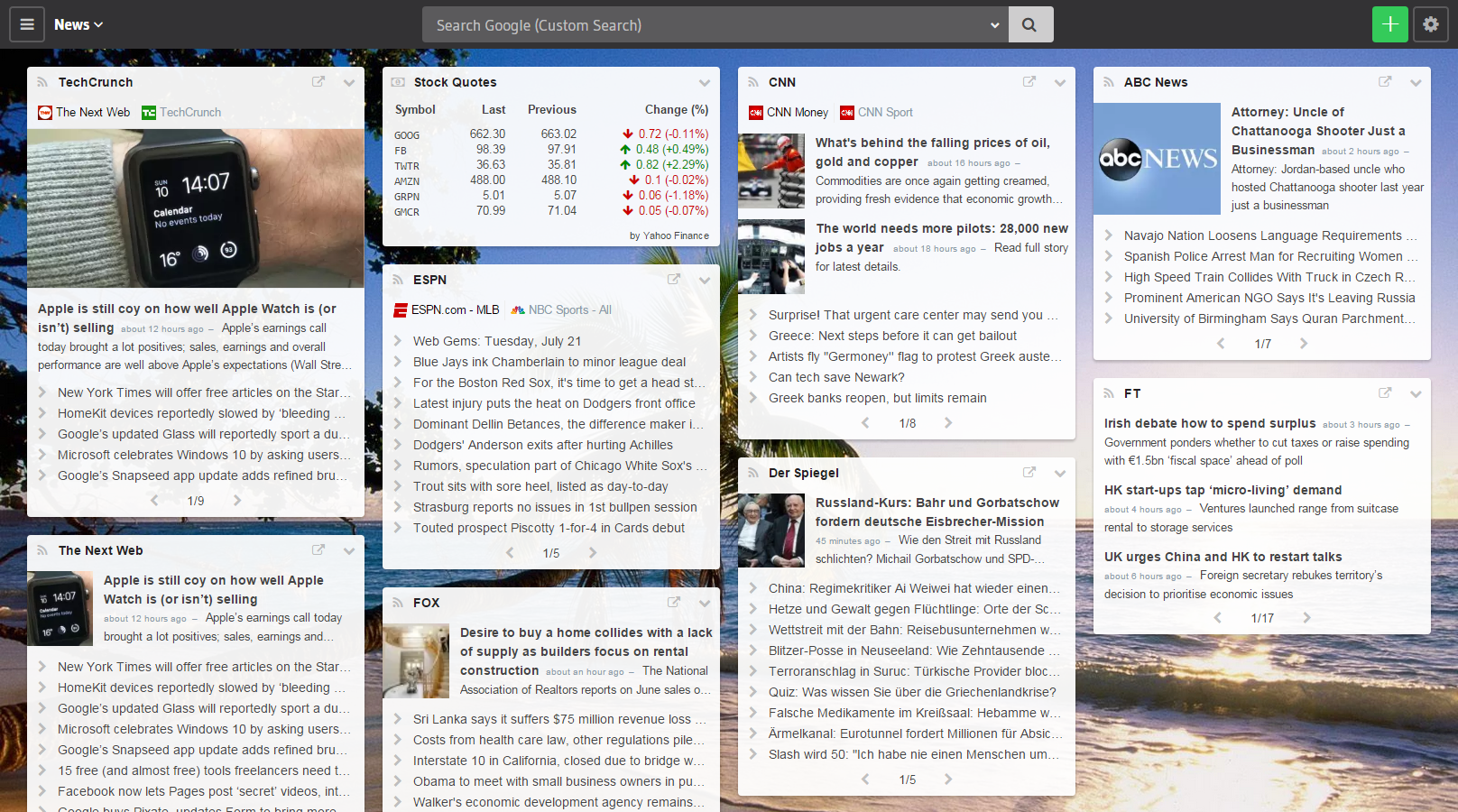Open CNN widget external link icon
This screenshot has width=1458, height=812.
click(x=1029, y=82)
